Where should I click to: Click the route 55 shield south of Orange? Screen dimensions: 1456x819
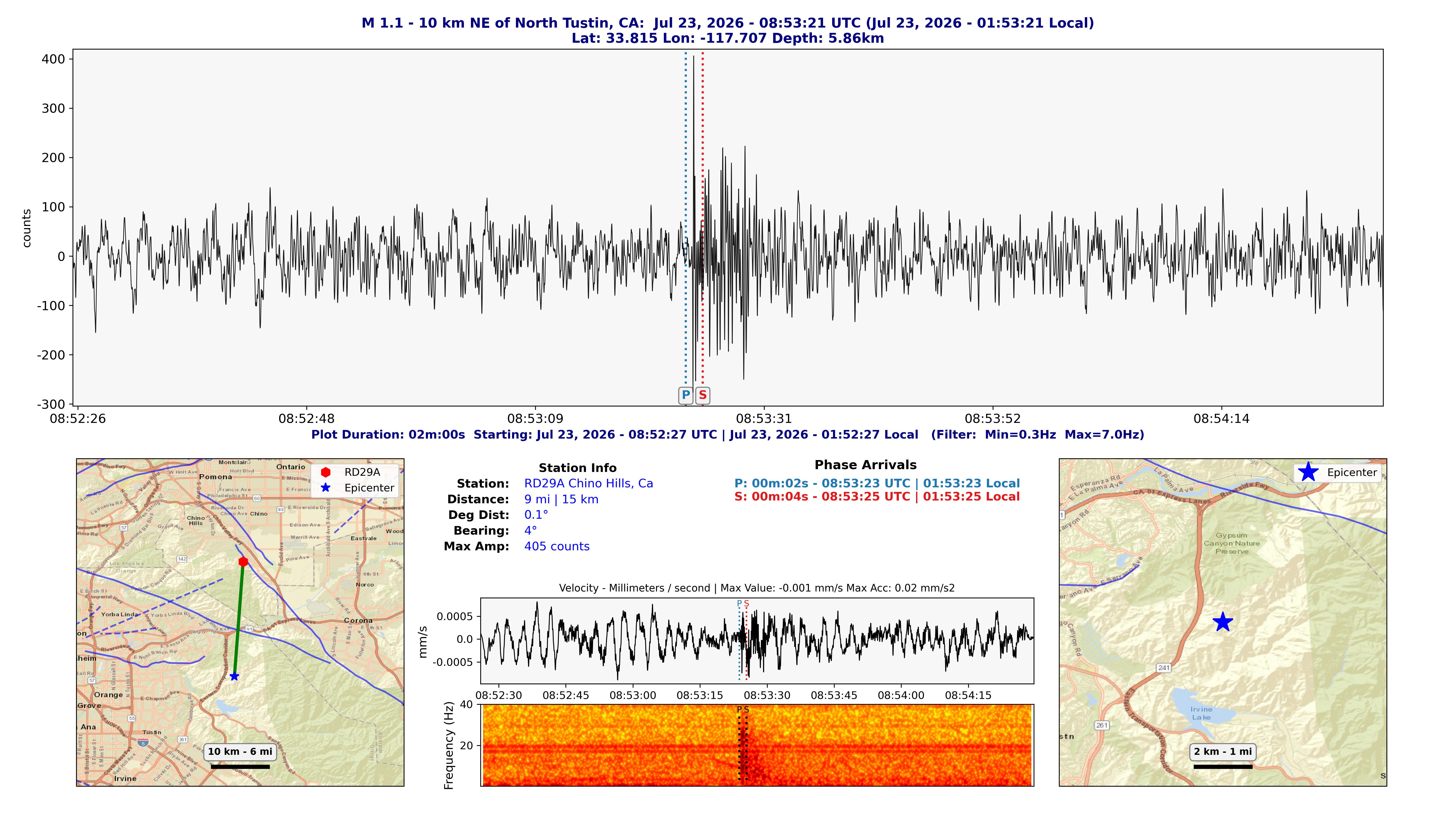(x=132, y=718)
